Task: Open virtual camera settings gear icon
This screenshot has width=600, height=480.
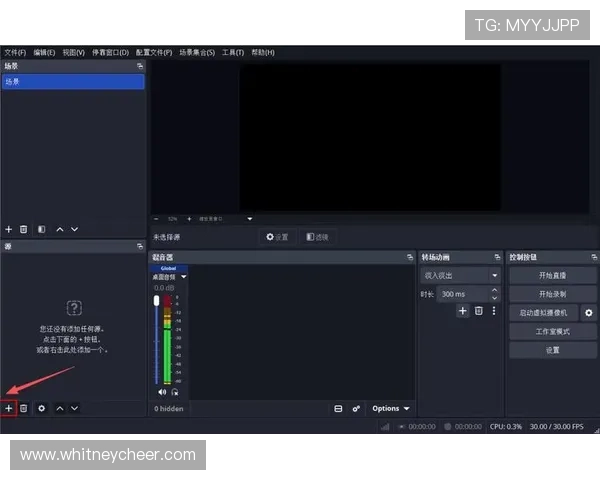Action: click(x=589, y=313)
